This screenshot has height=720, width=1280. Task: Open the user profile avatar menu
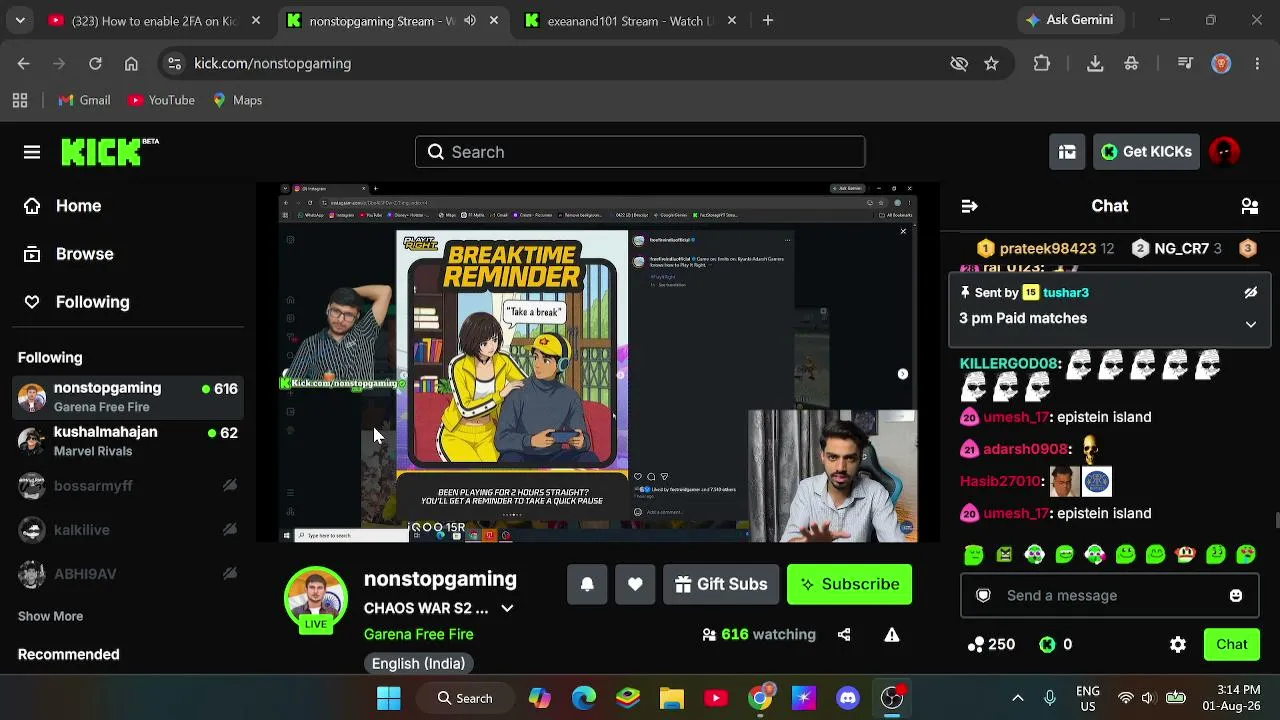coord(1224,152)
